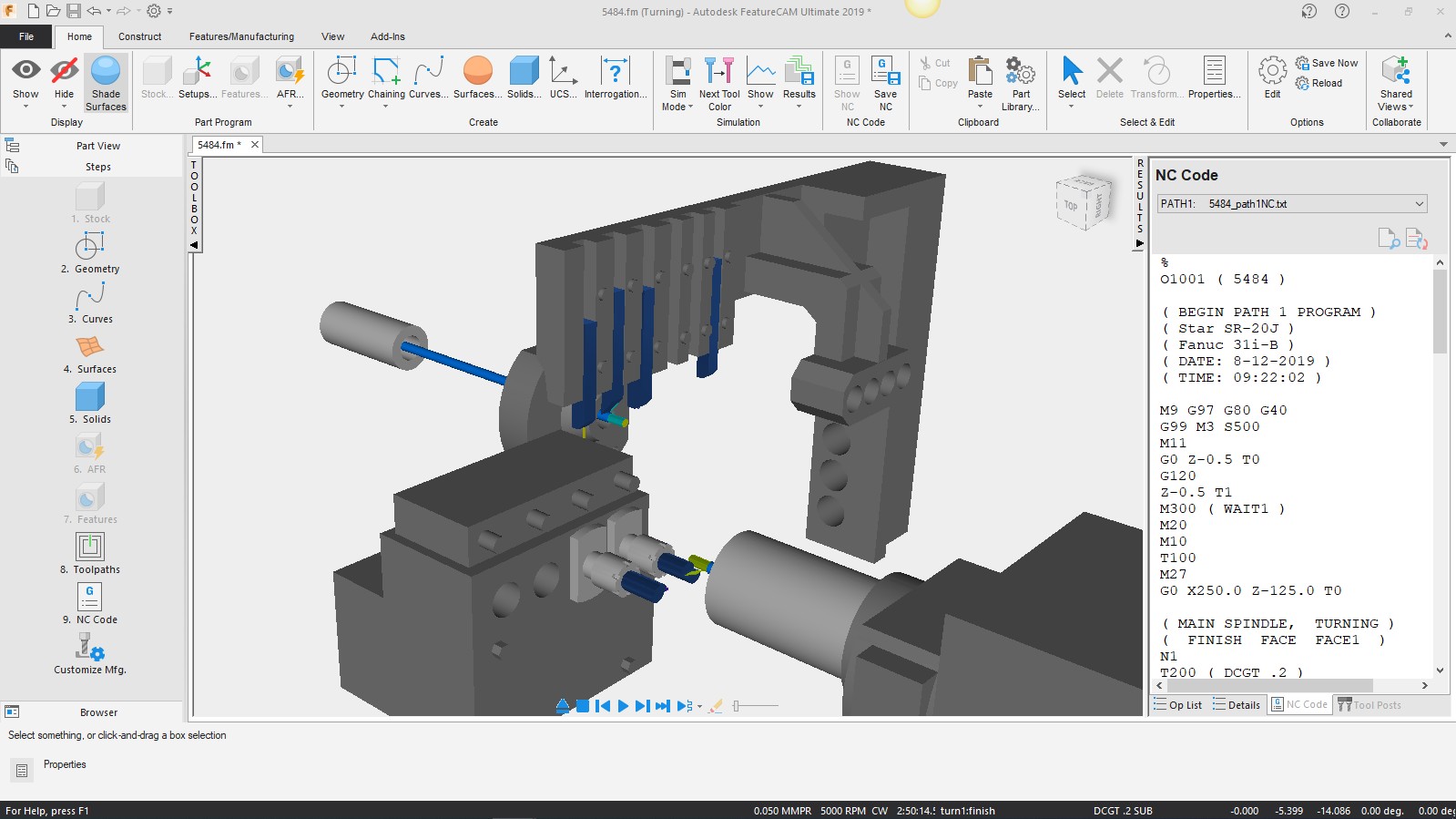The width and height of the screenshot is (1456, 819).
Task: Stop the simulation
Action: 583,706
